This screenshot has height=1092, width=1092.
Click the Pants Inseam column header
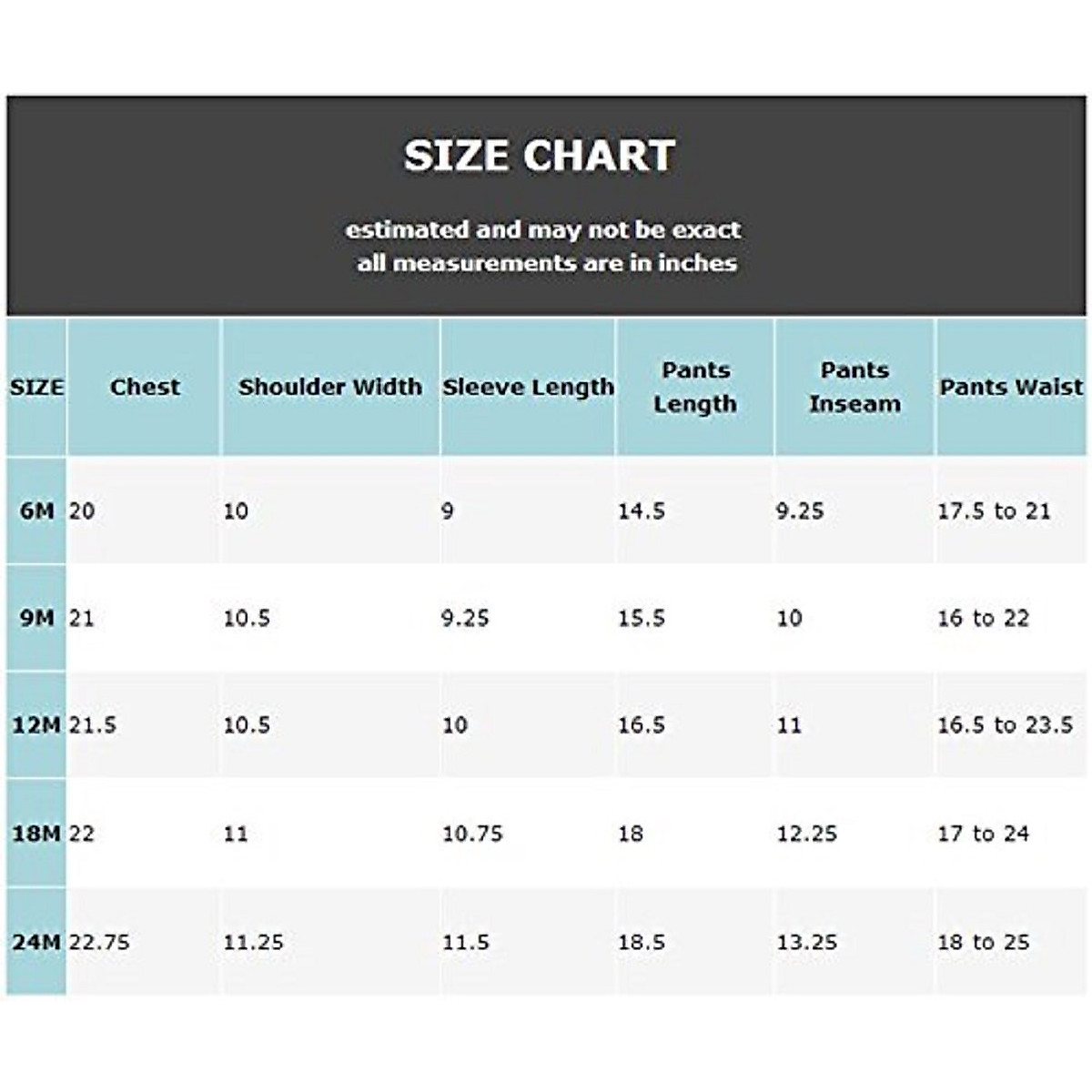coord(854,387)
